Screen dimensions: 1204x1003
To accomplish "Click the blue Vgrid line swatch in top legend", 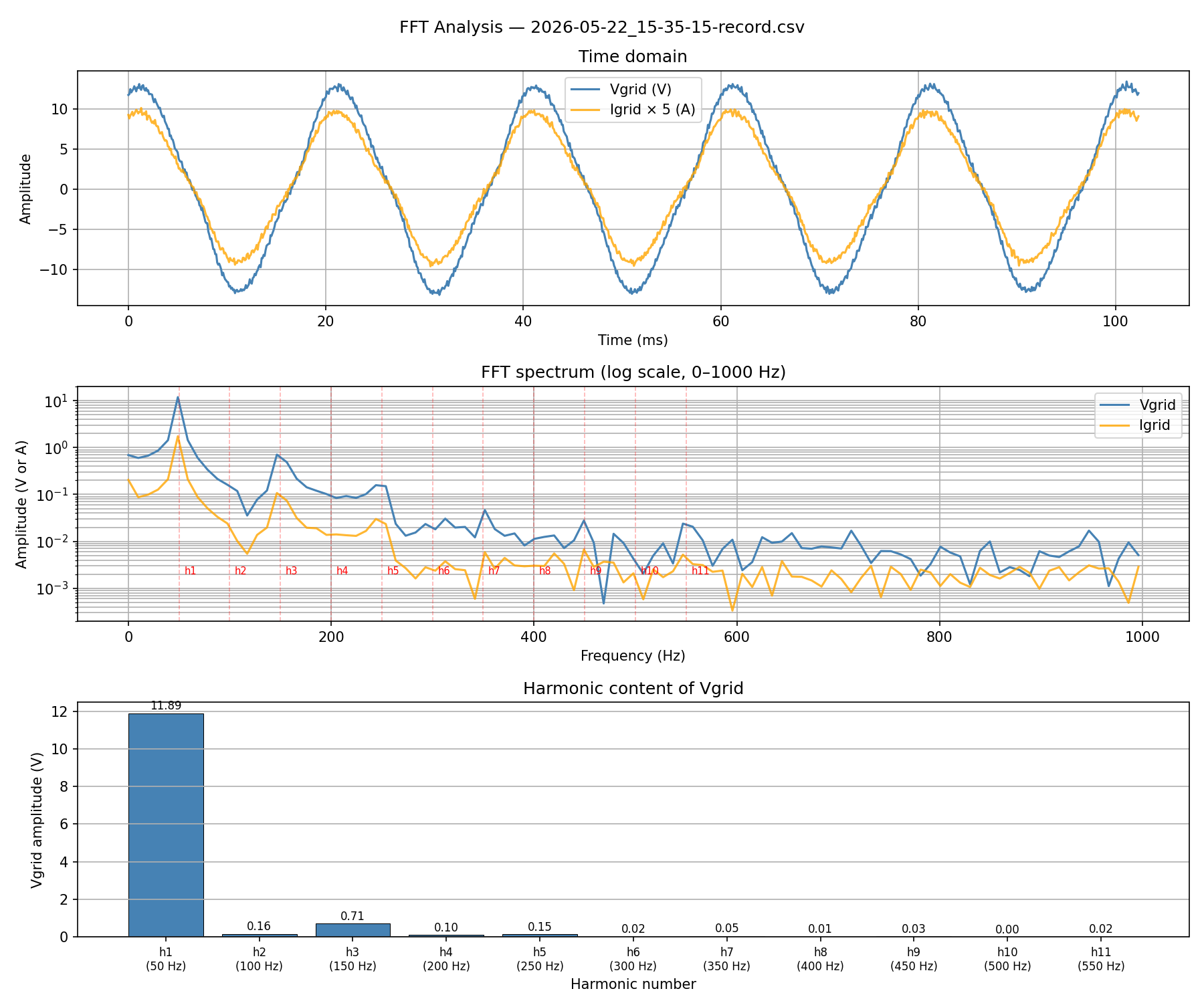I will coord(586,90).
